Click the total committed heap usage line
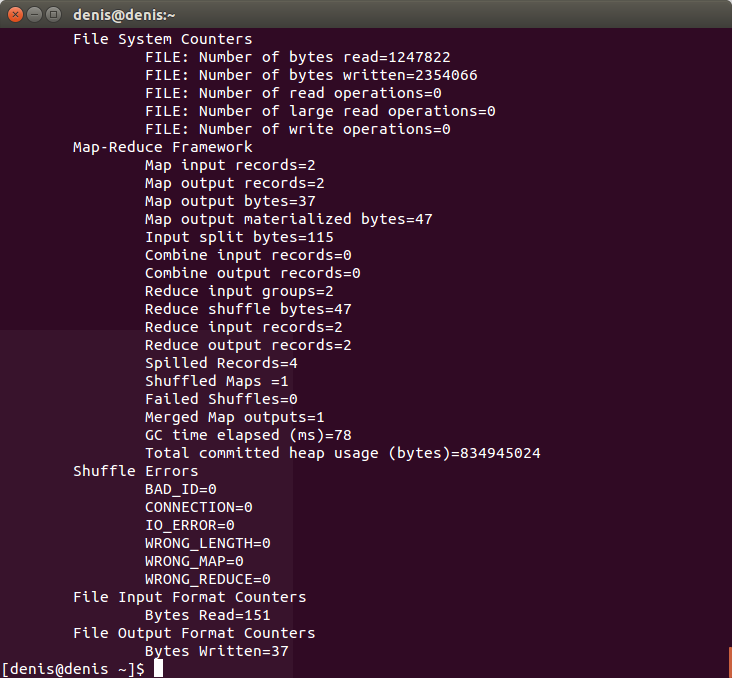 343,453
